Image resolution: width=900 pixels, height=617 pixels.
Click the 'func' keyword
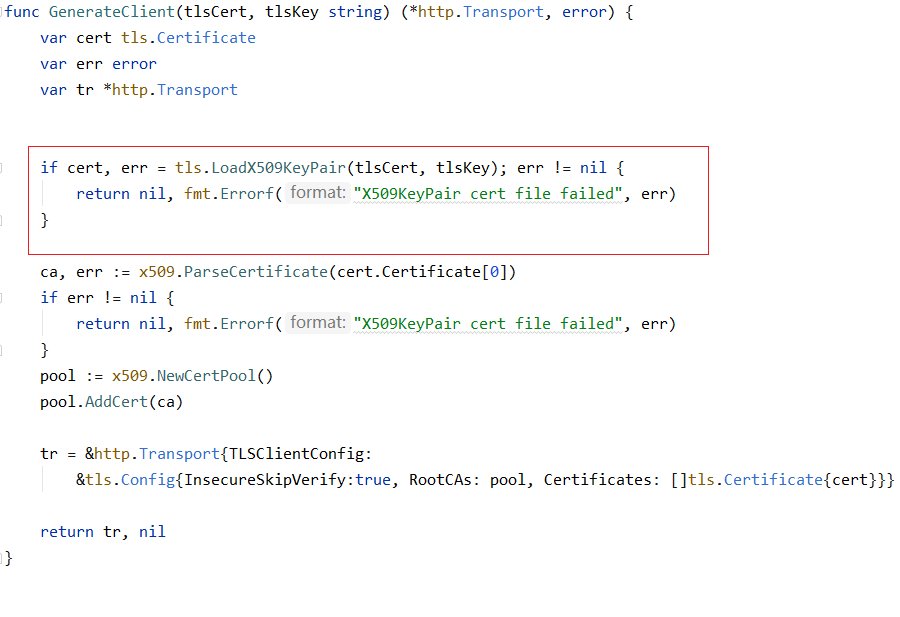[x=22, y=12]
